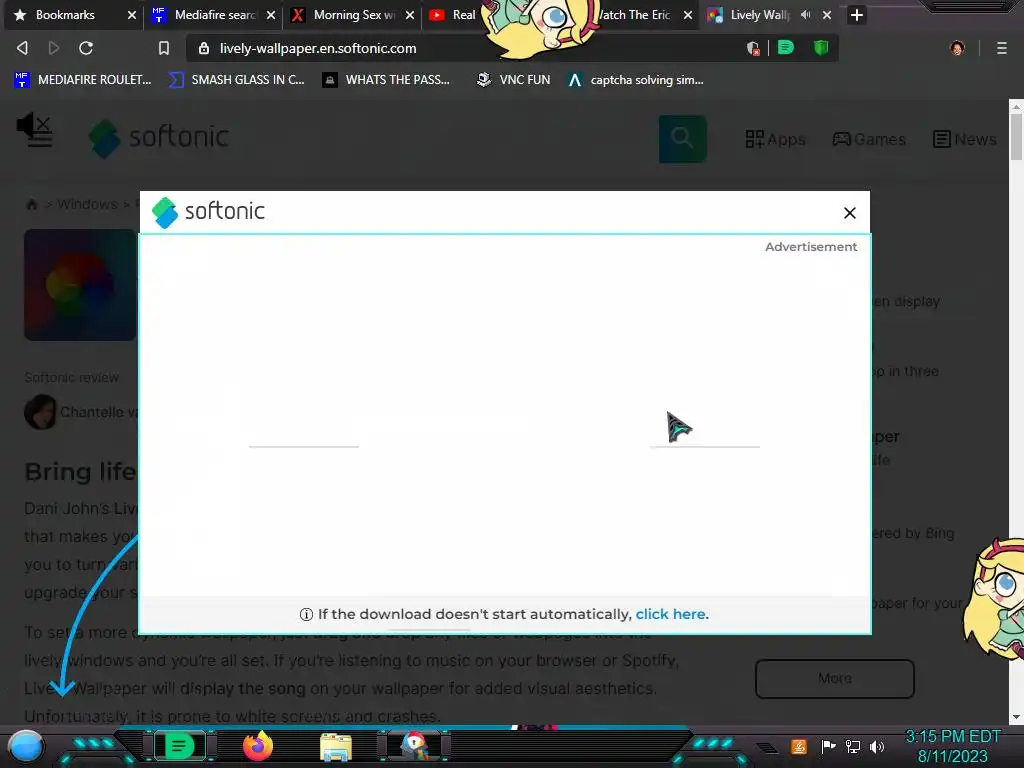Screen dimensions: 1024x768
Task: Click the Lively Wallpaper app thumbnail
Action: coord(80,285)
